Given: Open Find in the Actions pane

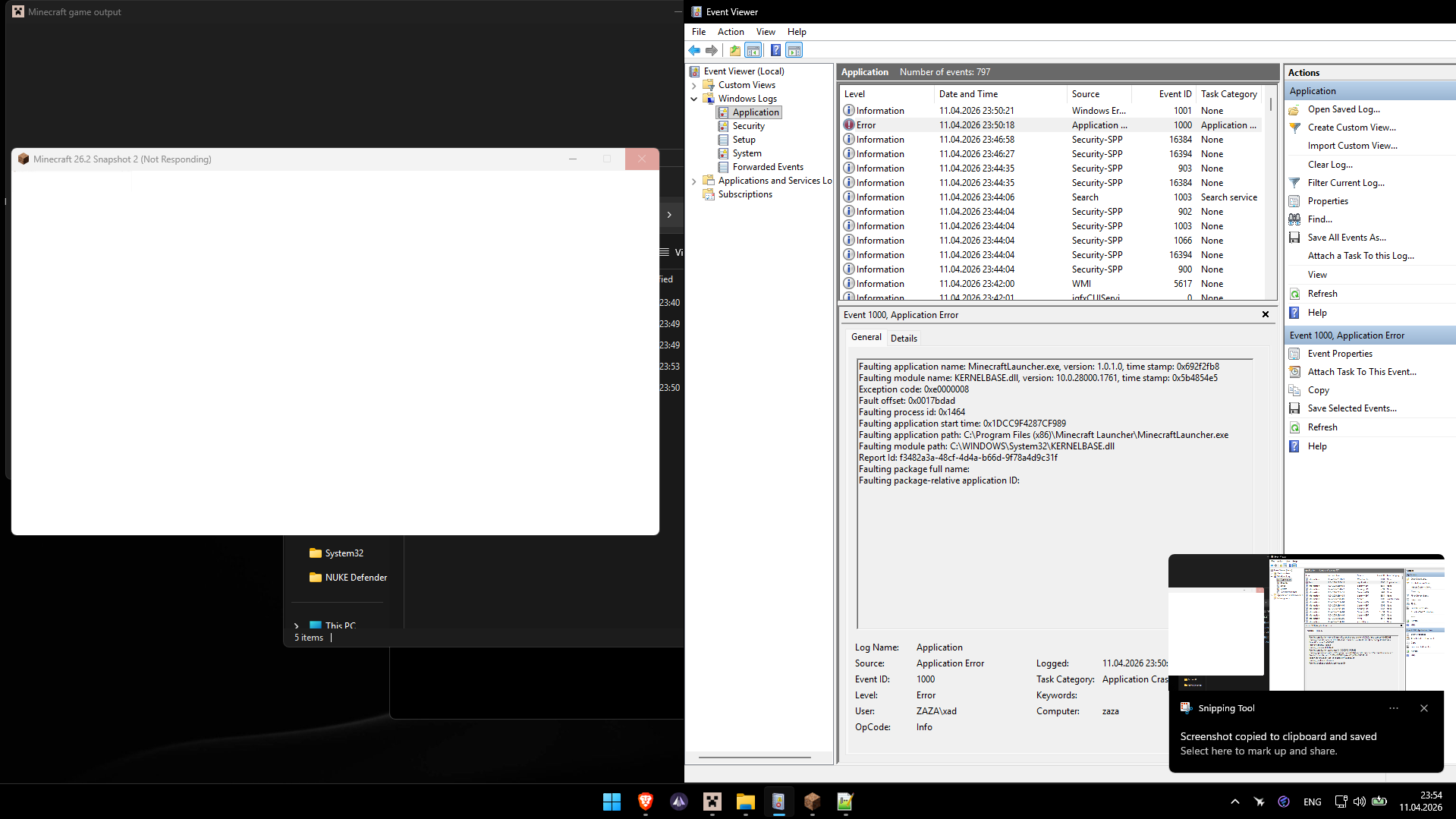Looking at the screenshot, I should point(1319,219).
